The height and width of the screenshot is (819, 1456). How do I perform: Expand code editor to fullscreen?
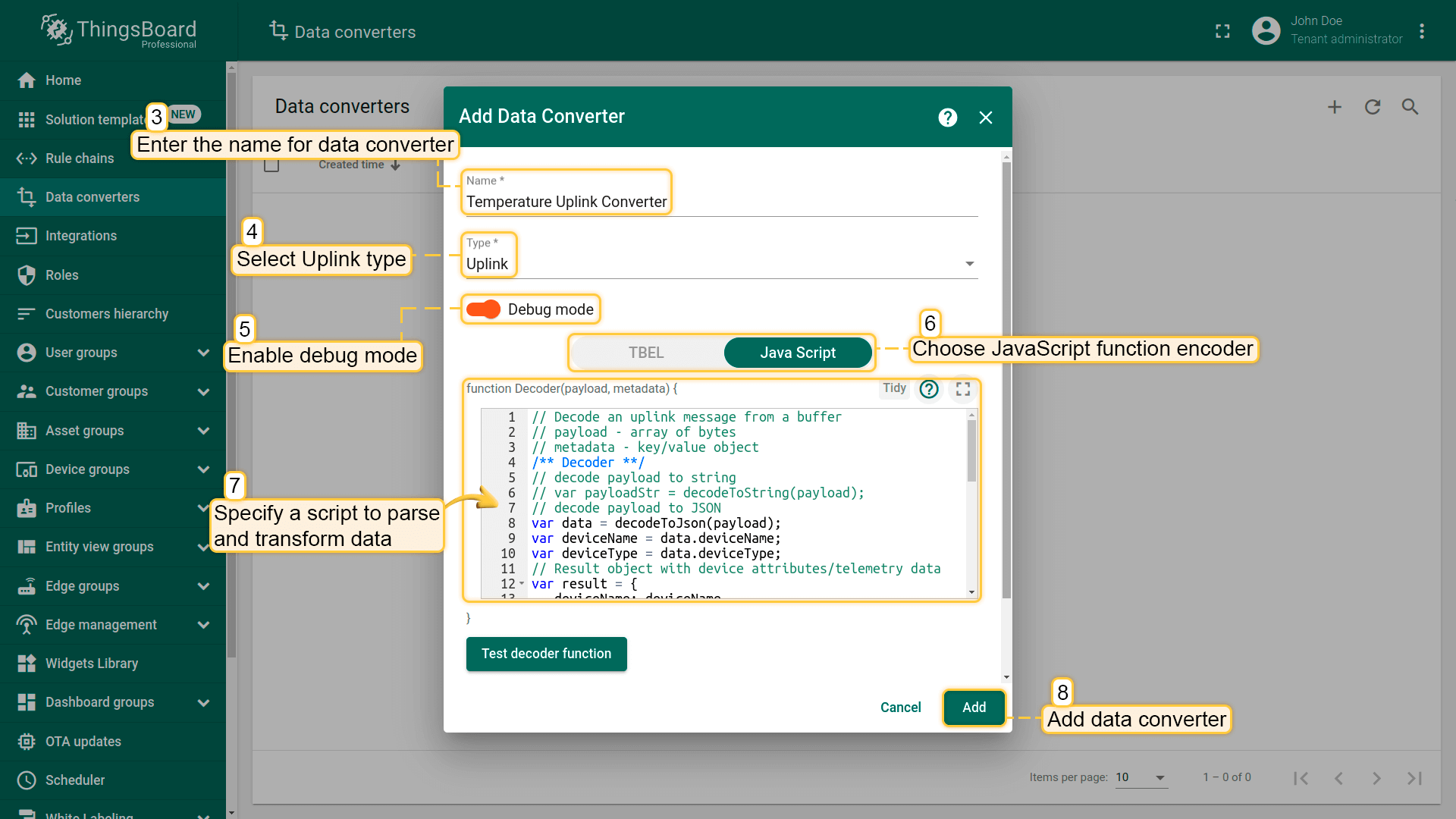coord(963,389)
